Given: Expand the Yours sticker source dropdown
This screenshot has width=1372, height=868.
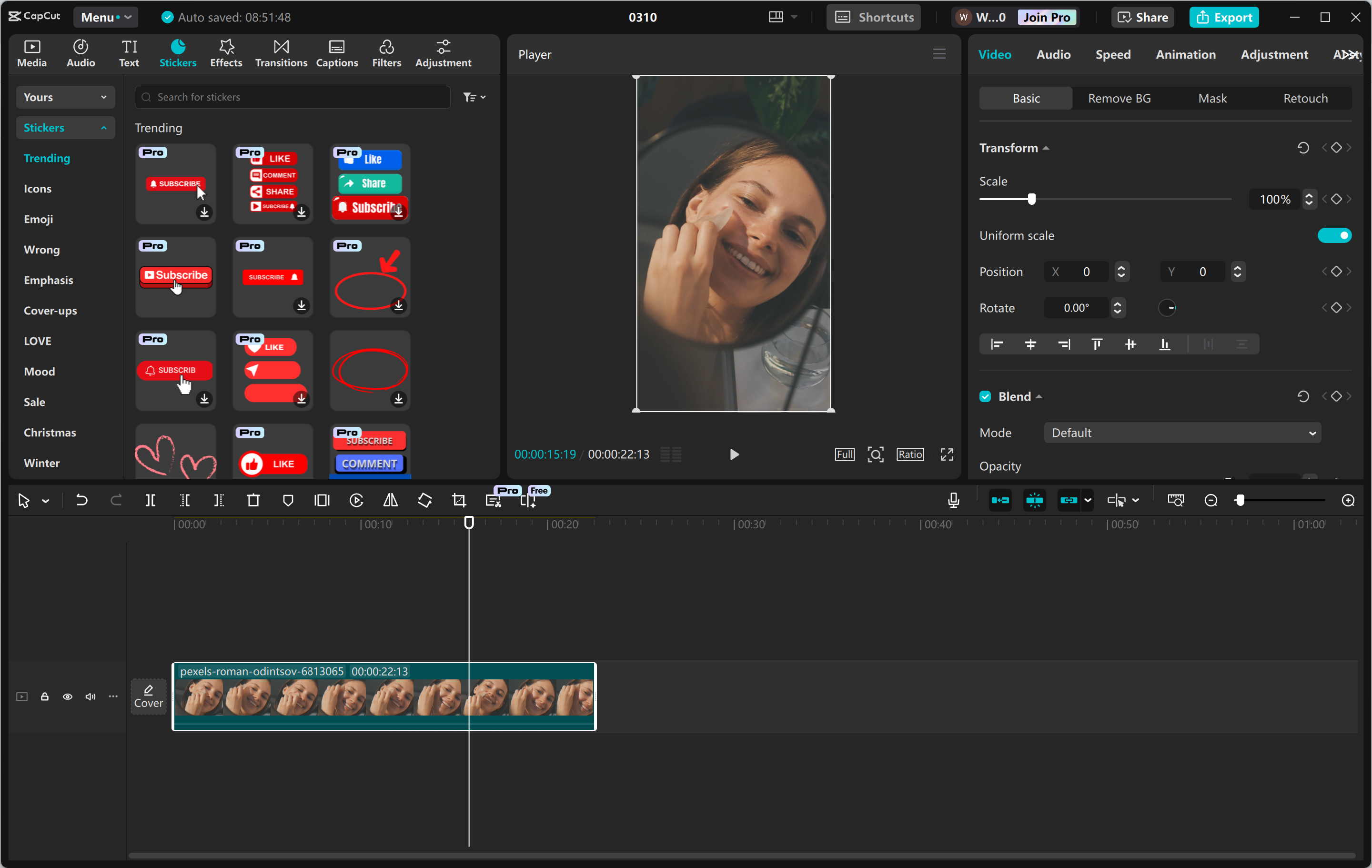Looking at the screenshot, I should 65,97.
